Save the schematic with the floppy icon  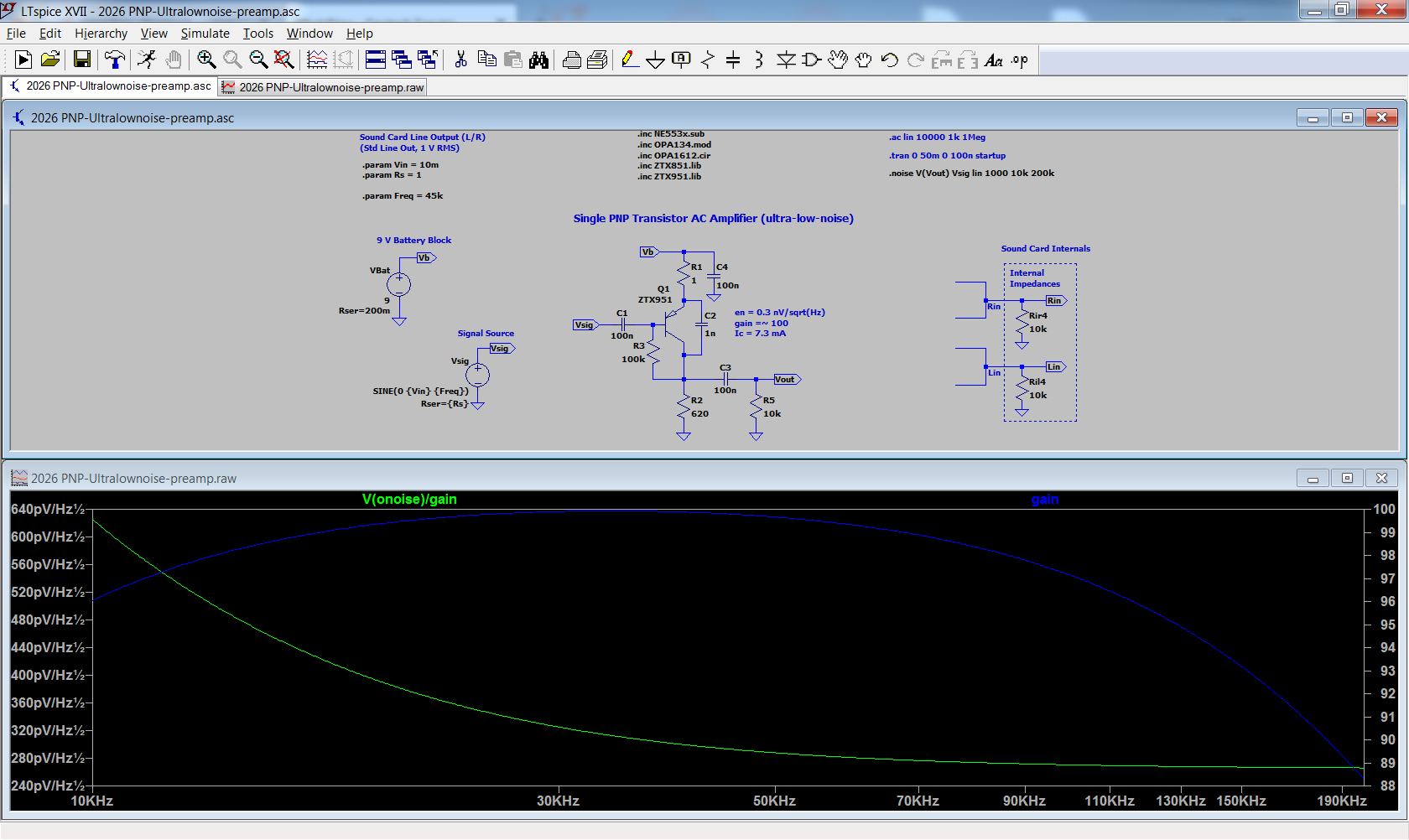tap(81, 60)
